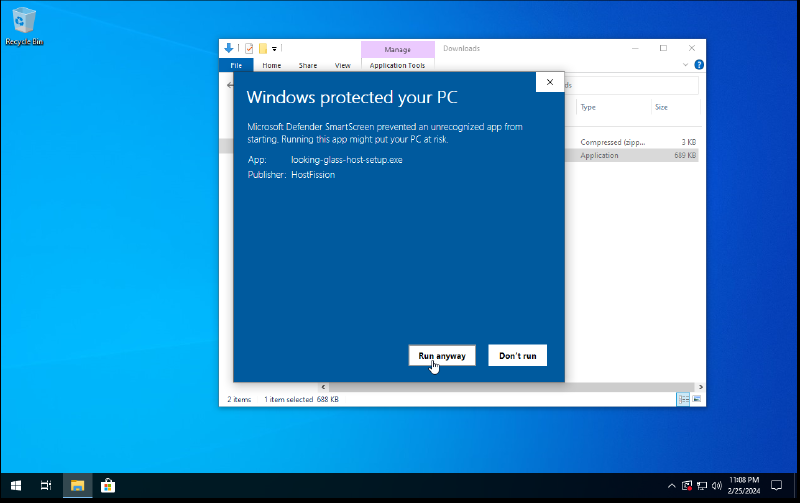800x503 pixels.
Task: Open the network tray icon
Action: [x=702, y=486]
